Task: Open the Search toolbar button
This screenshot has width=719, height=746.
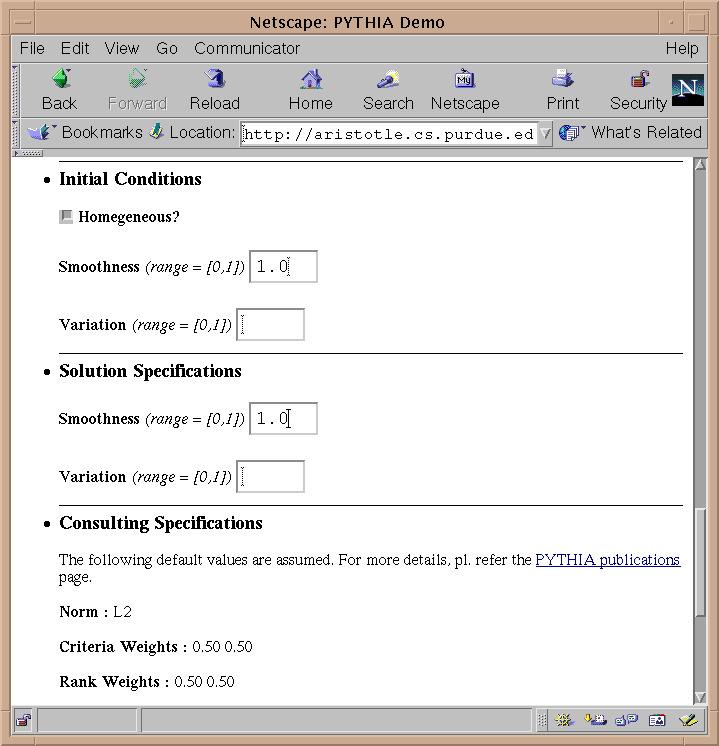Action: tap(388, 90)
